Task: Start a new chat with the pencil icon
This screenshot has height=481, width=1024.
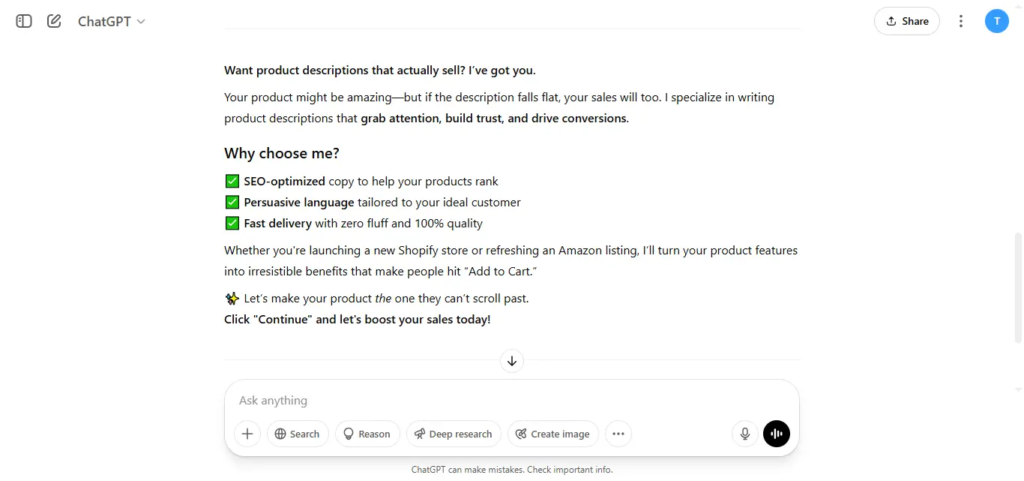Action: [54, 21]
